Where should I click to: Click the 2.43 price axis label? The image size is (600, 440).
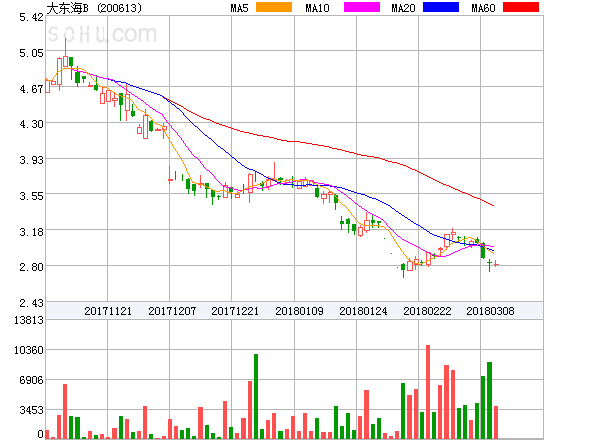point(32,303)
